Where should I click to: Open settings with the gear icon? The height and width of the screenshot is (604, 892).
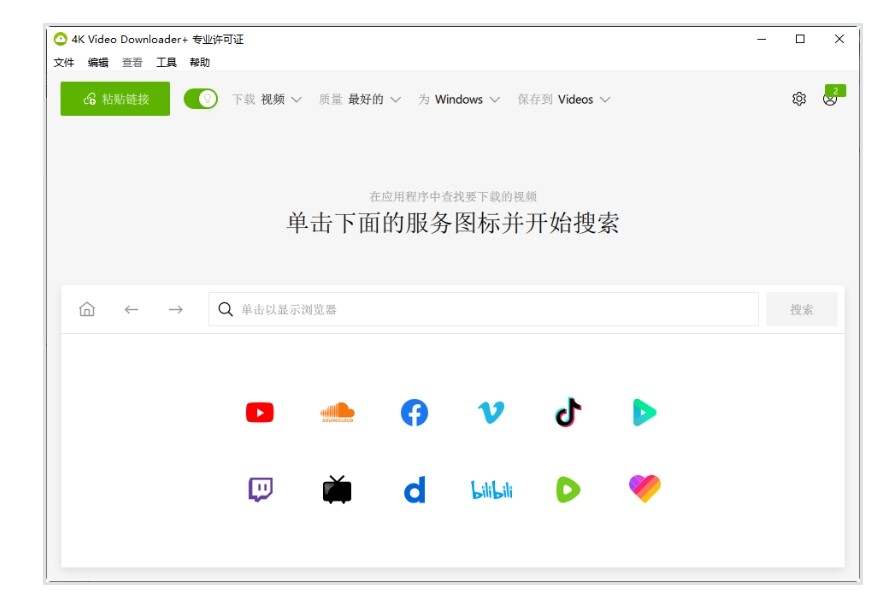click(799, 99)
